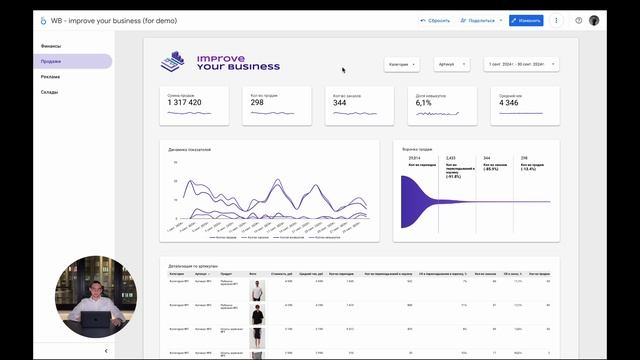The image size is (640, 360).
Task: Select the Продажи page in sidebar
Action: click(x=73, y=61)
